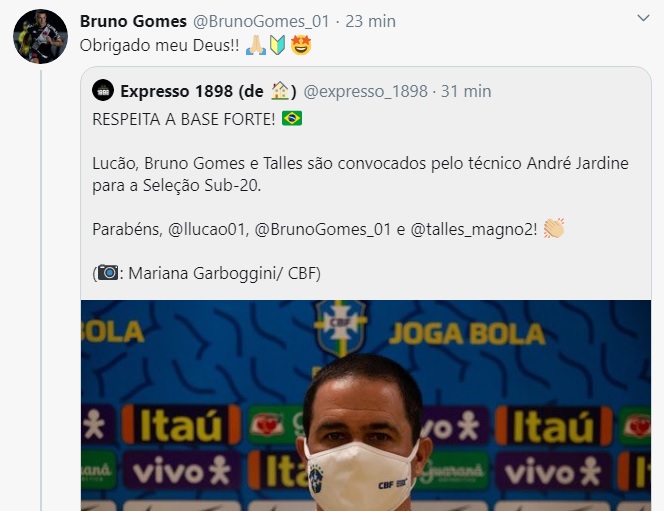Image resolution: width=664 pixels, height=511 pixels.
Task: Click the quoted tweet text about Seleção Sub-20
Action: point(360,174)
